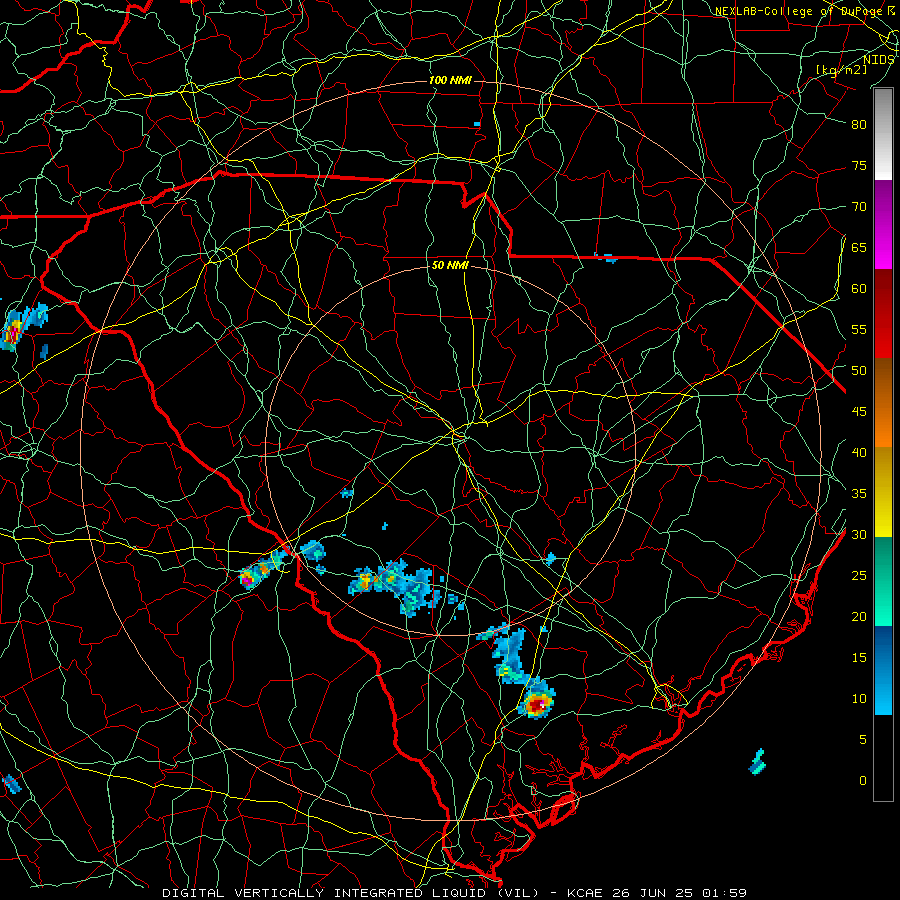Click the legend value "15"
The height and width of the screenshot is (900, 900).
[x=859, y=658]
